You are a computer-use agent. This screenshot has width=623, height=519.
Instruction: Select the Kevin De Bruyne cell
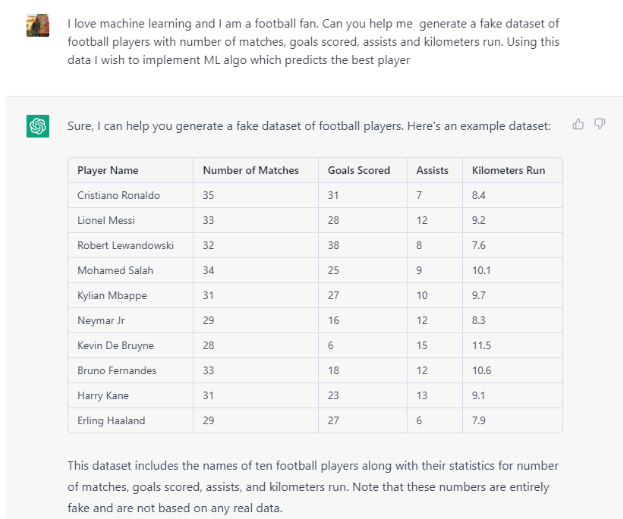tap(116, 345)
